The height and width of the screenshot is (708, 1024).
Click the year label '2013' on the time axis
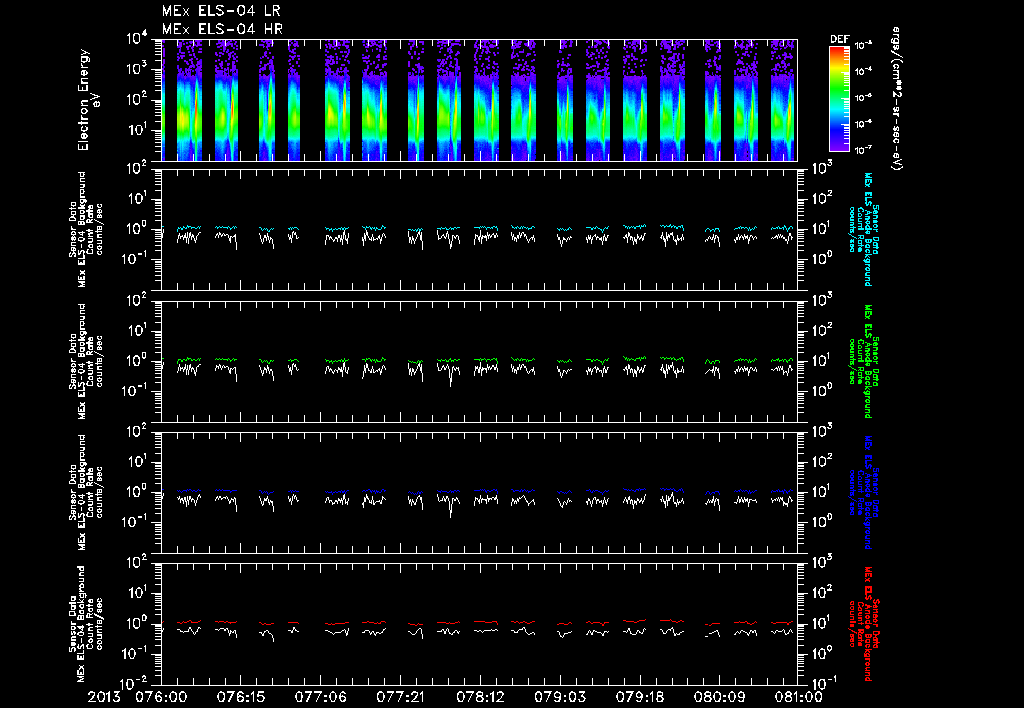point(106,697)
